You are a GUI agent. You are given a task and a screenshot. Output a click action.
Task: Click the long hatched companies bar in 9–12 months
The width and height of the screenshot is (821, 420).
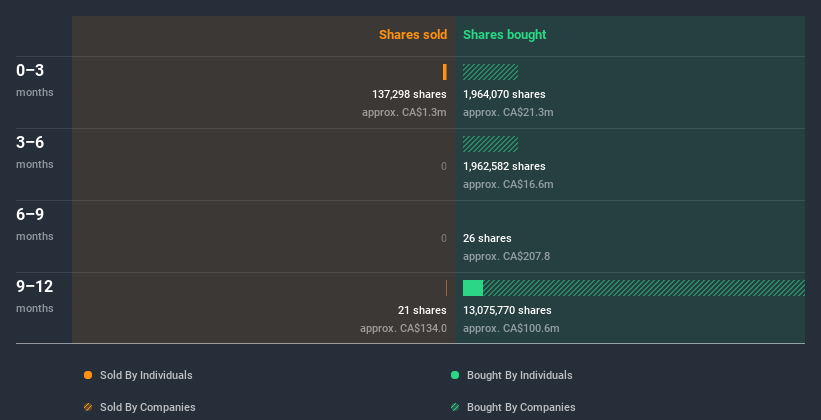click(x=644, y=288)
